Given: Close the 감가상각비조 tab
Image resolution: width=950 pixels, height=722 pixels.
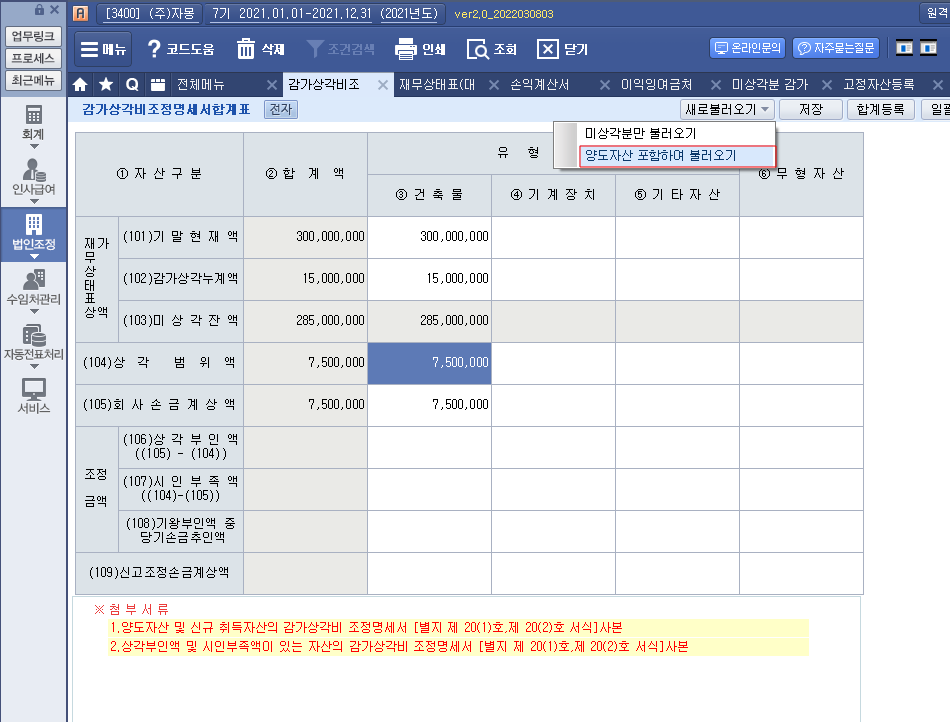Looking at the screenshot, I should click(x=383, y=85).
